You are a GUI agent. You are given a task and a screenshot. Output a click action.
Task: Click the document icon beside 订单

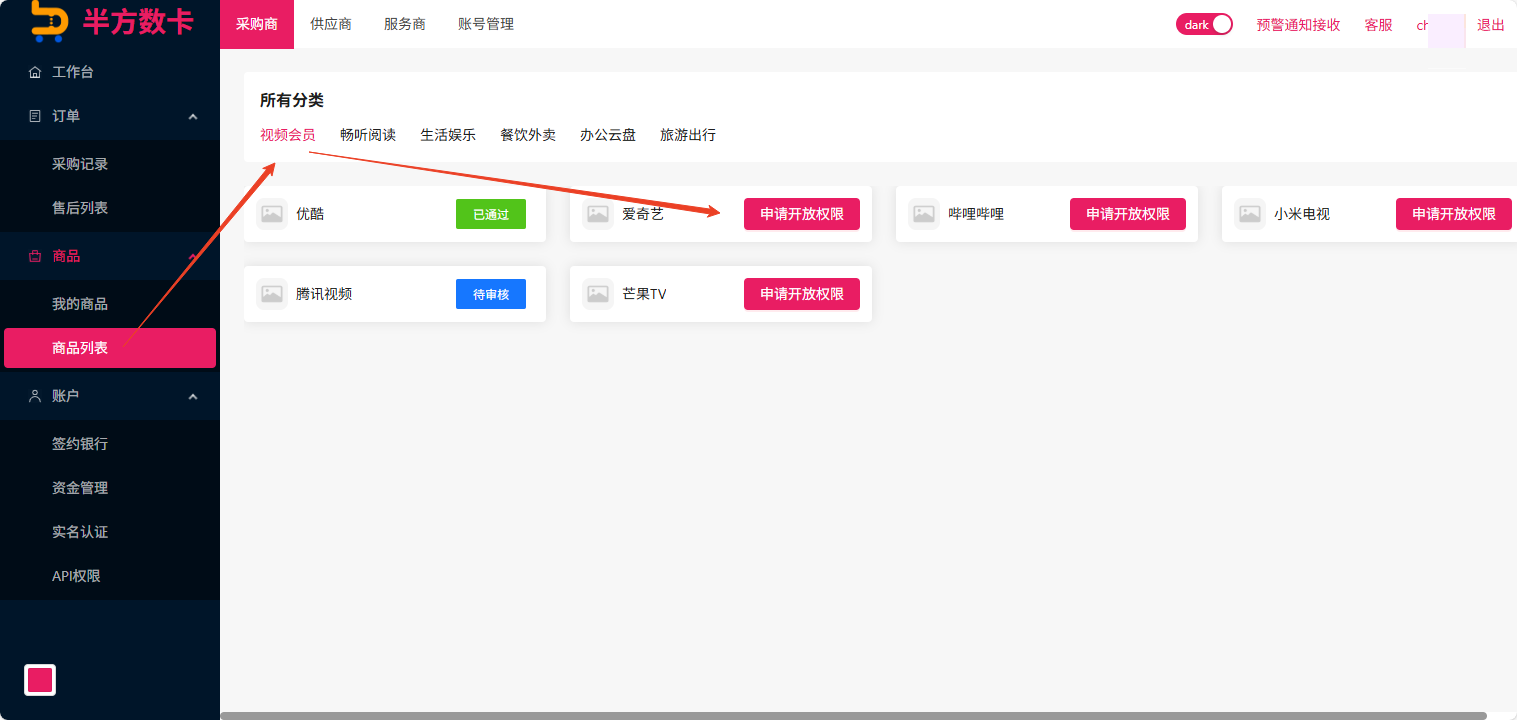[x=35, y=116]
